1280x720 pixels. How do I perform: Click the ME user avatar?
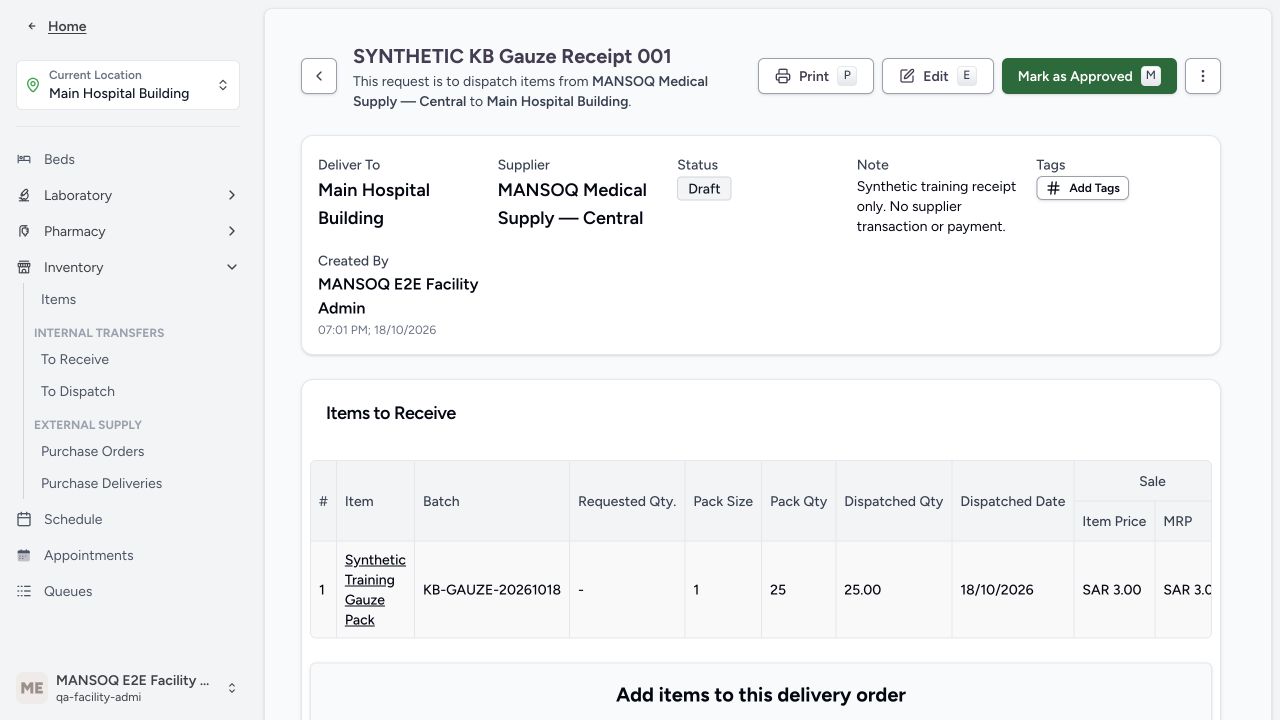[32, 688]
